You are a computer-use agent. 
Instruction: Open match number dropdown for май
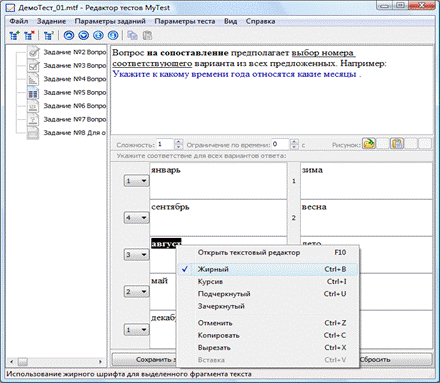pyautogui.click(x=136, y=292)
